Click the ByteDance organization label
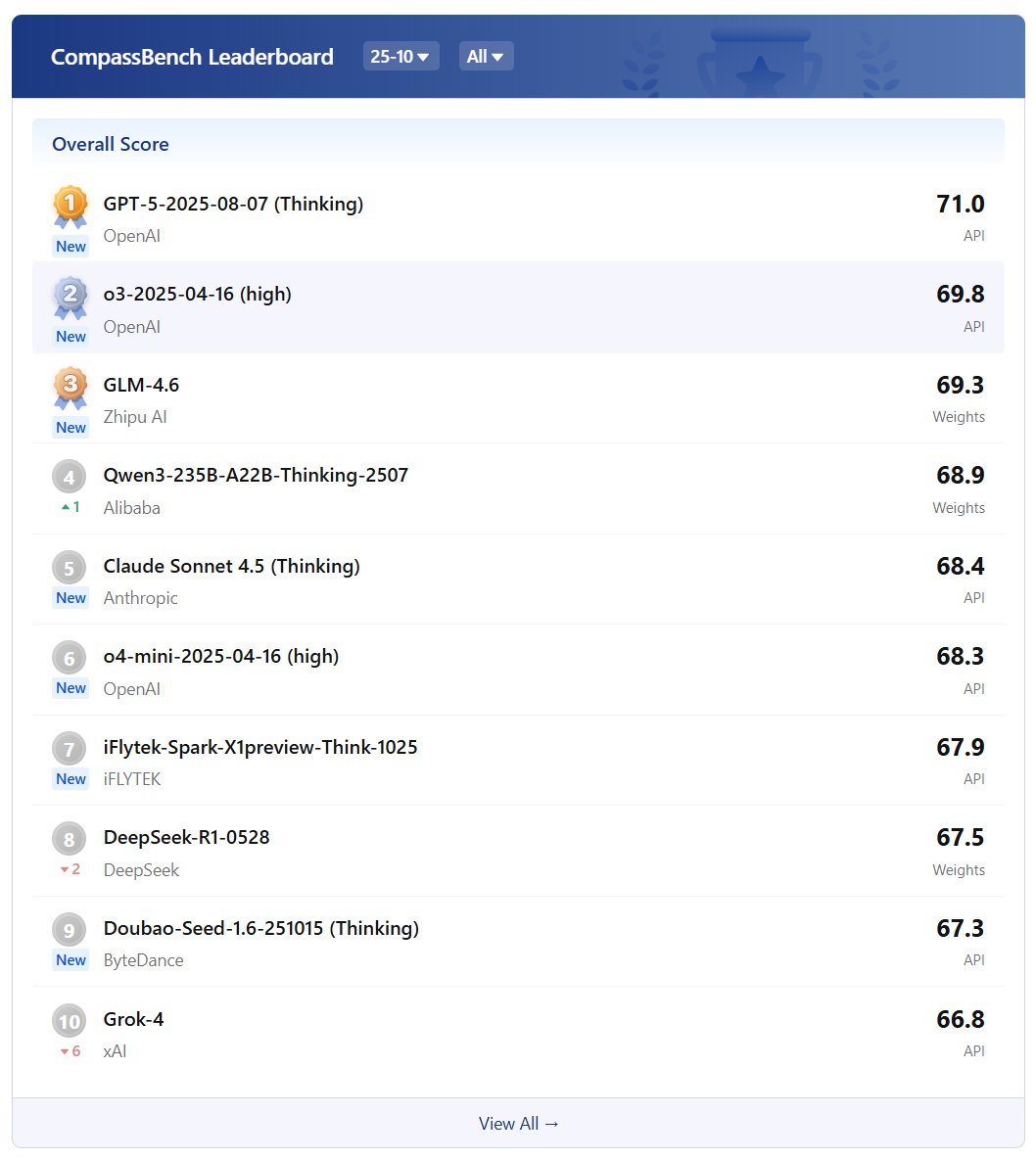 [x=144, y=961]
